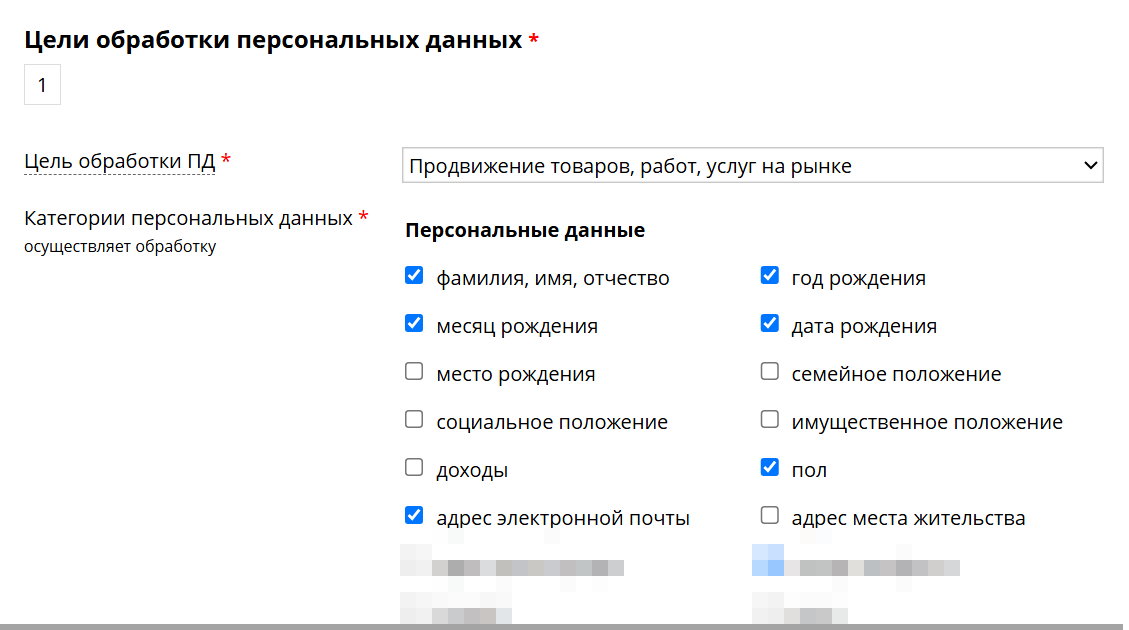
Task: Uncheck the "год рождения" checkbox
Action: tap(770, 275)
